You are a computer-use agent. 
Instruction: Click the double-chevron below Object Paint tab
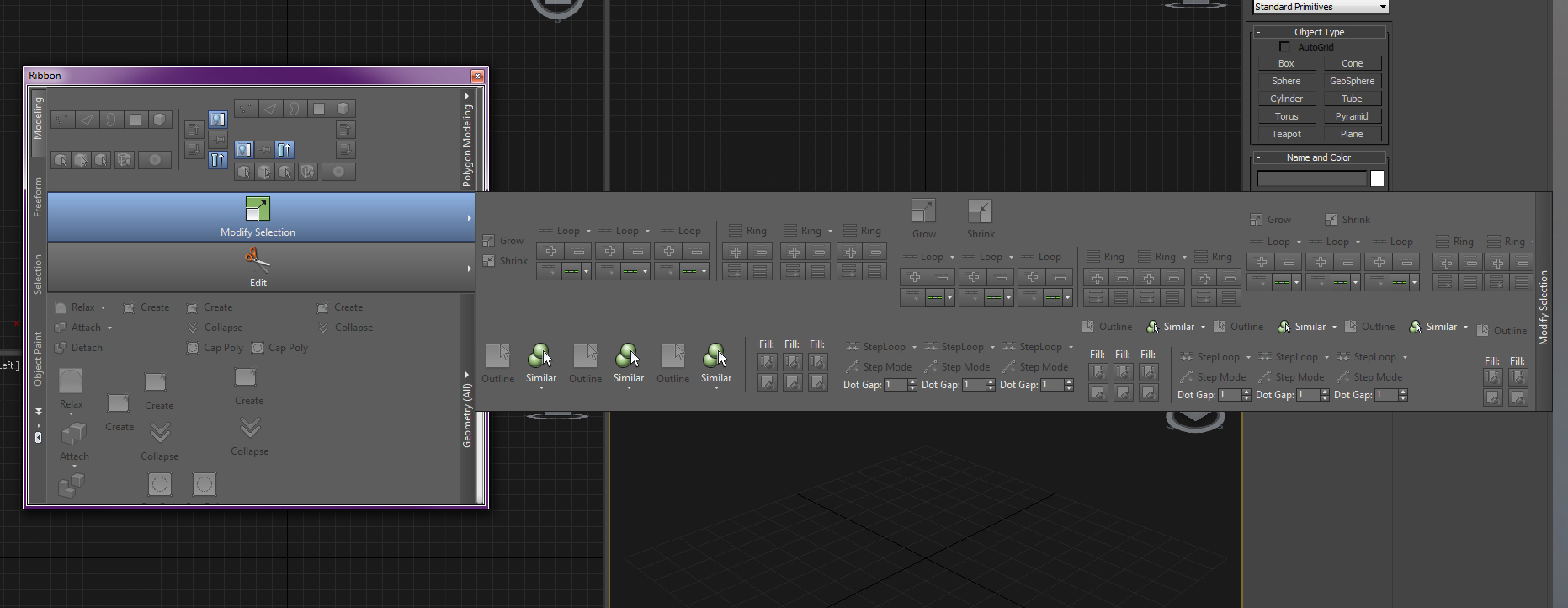tap(38, 412)
